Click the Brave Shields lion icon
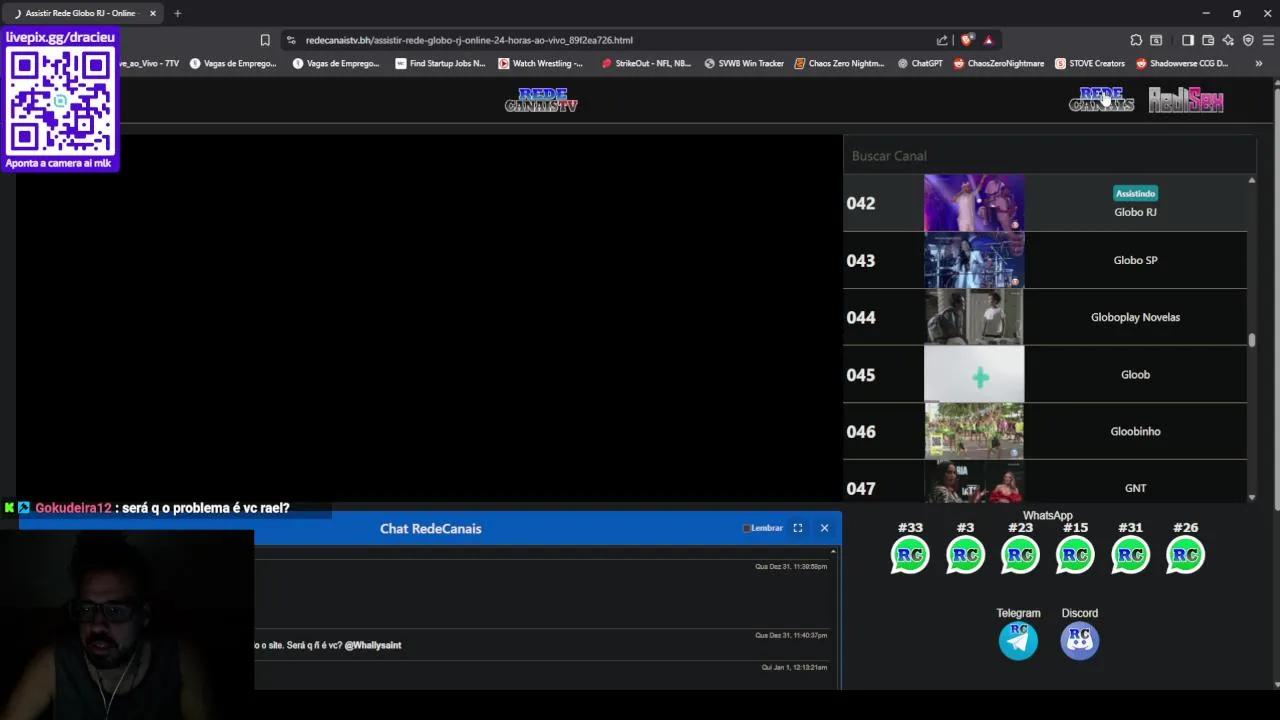Image resolution: width=1280 pixels, height=720 pixels. [x=966, y=40]
